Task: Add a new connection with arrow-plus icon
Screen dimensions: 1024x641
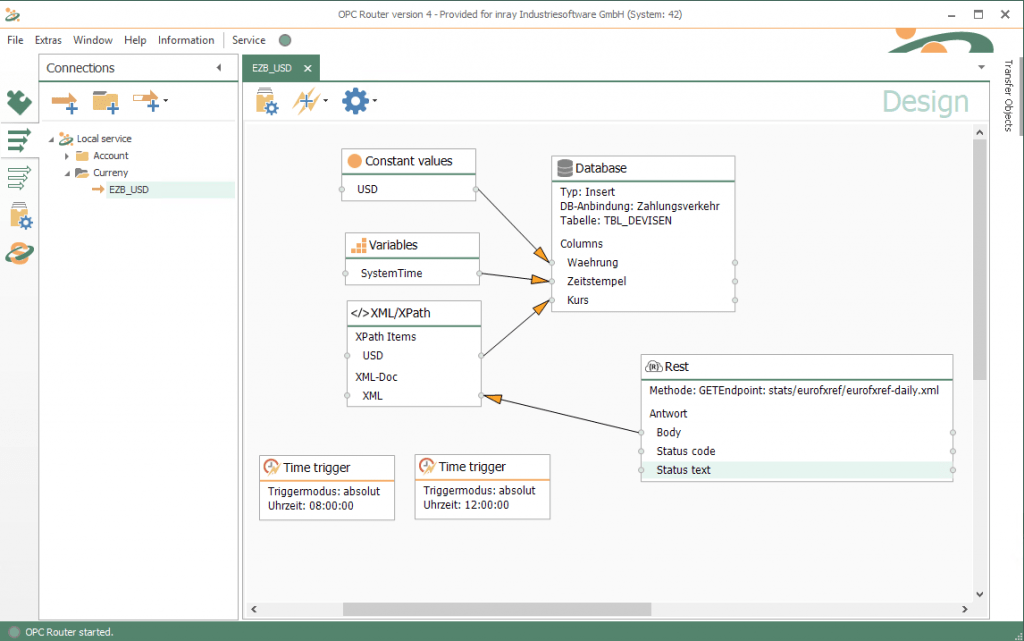Action: [65, 102]
